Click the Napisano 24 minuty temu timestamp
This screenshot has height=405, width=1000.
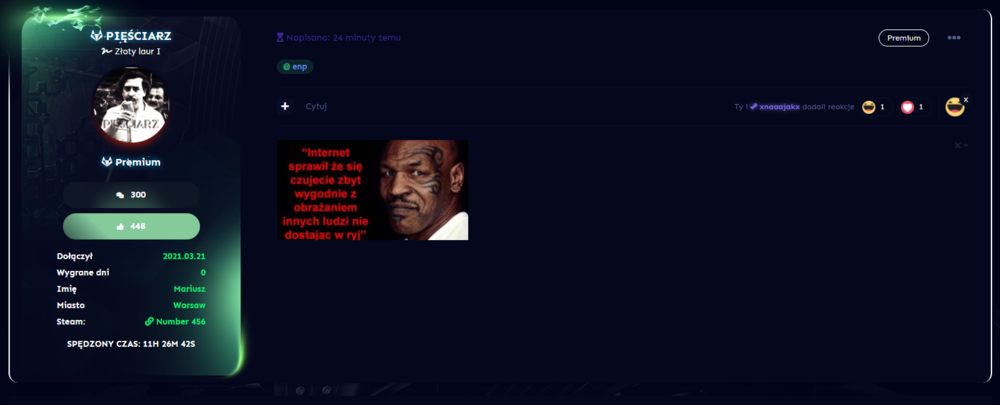tap(343, 38)
